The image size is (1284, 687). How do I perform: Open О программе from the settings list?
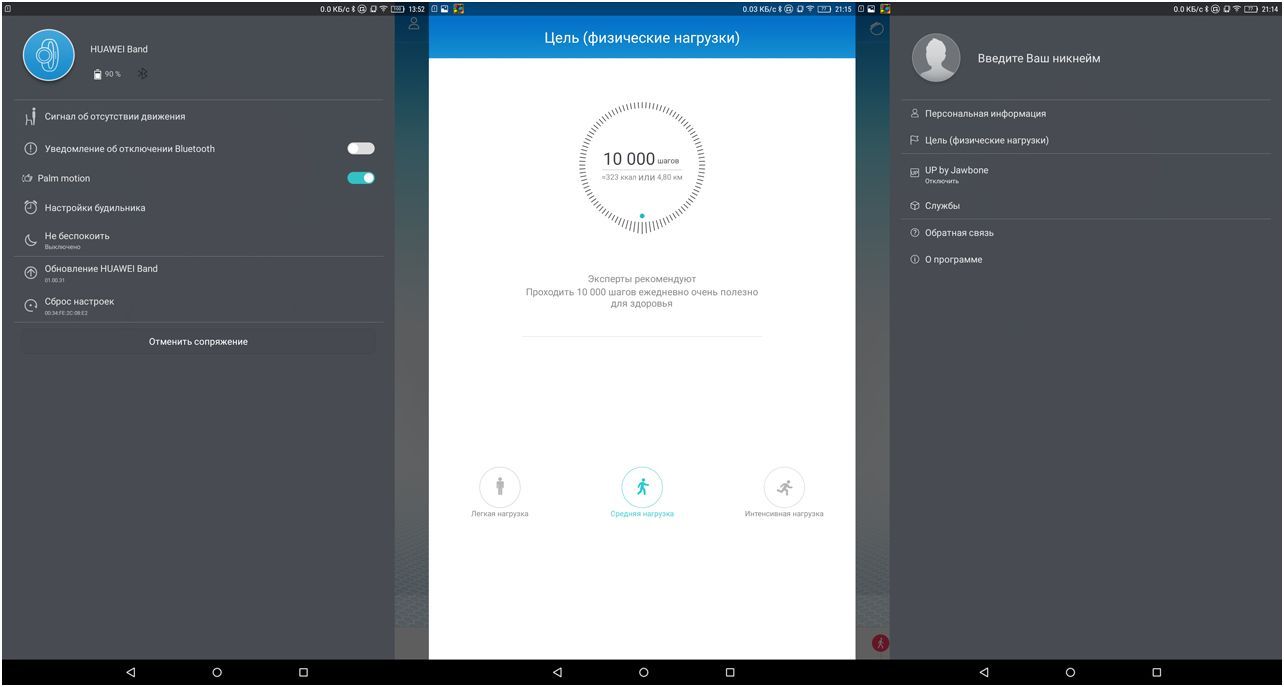pos(953,258)
